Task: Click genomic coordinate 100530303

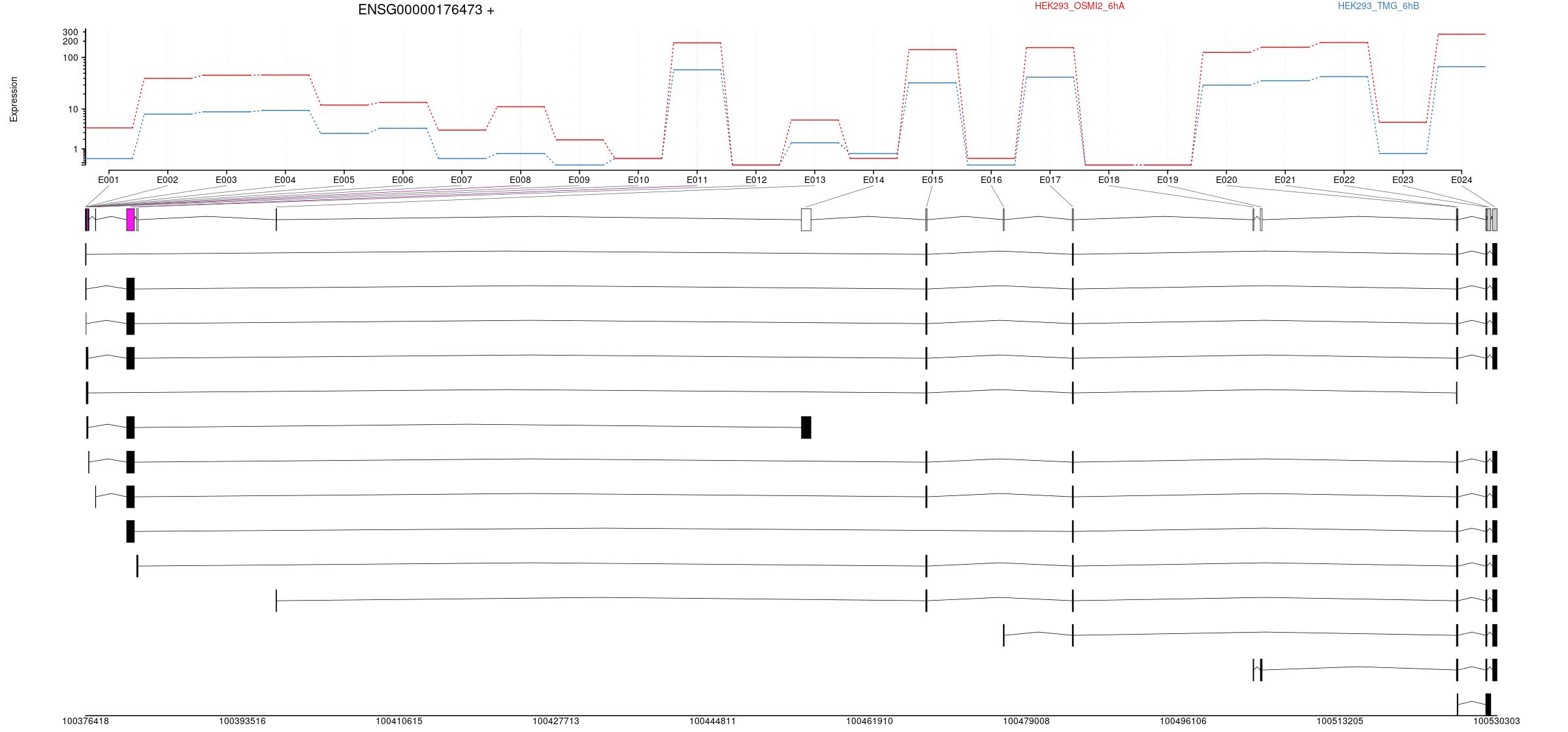Action: pyautogui.click(x=1497, y=722)
